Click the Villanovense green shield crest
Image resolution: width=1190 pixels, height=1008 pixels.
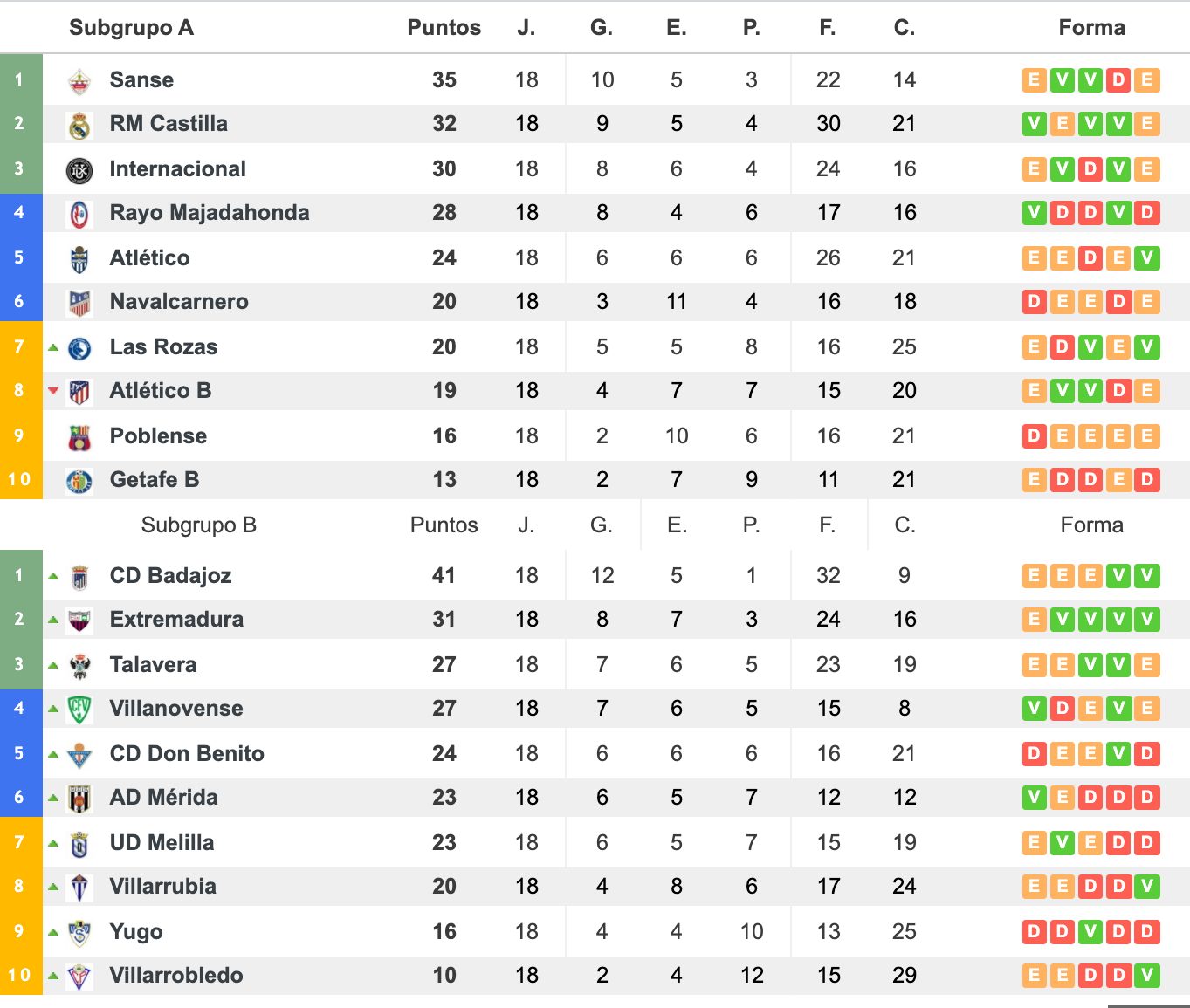[x=79, y=710]
